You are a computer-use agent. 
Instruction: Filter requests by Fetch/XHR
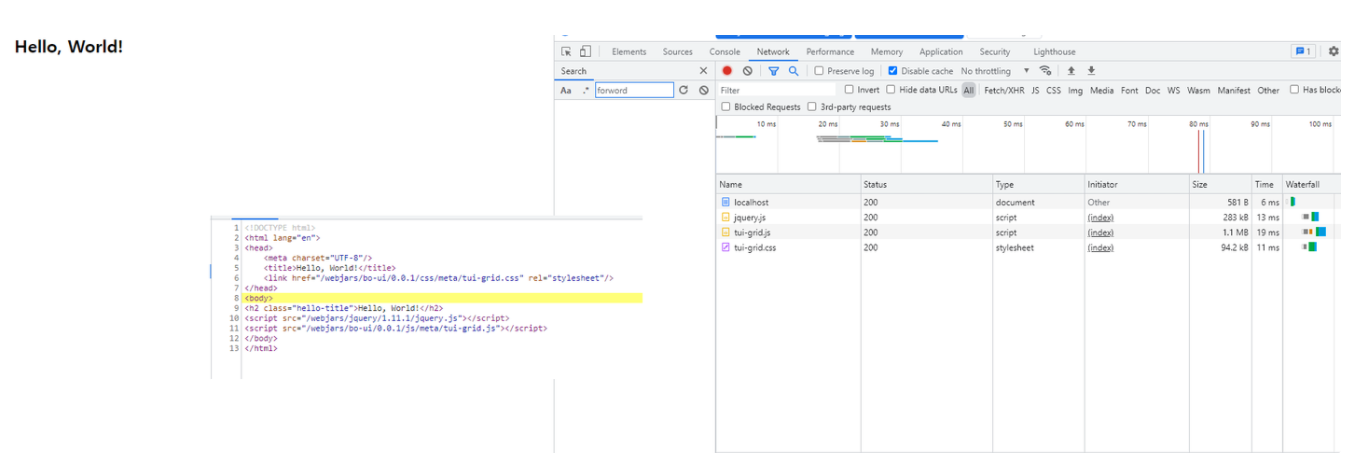pyautogui.click(x=1004, y=90)
